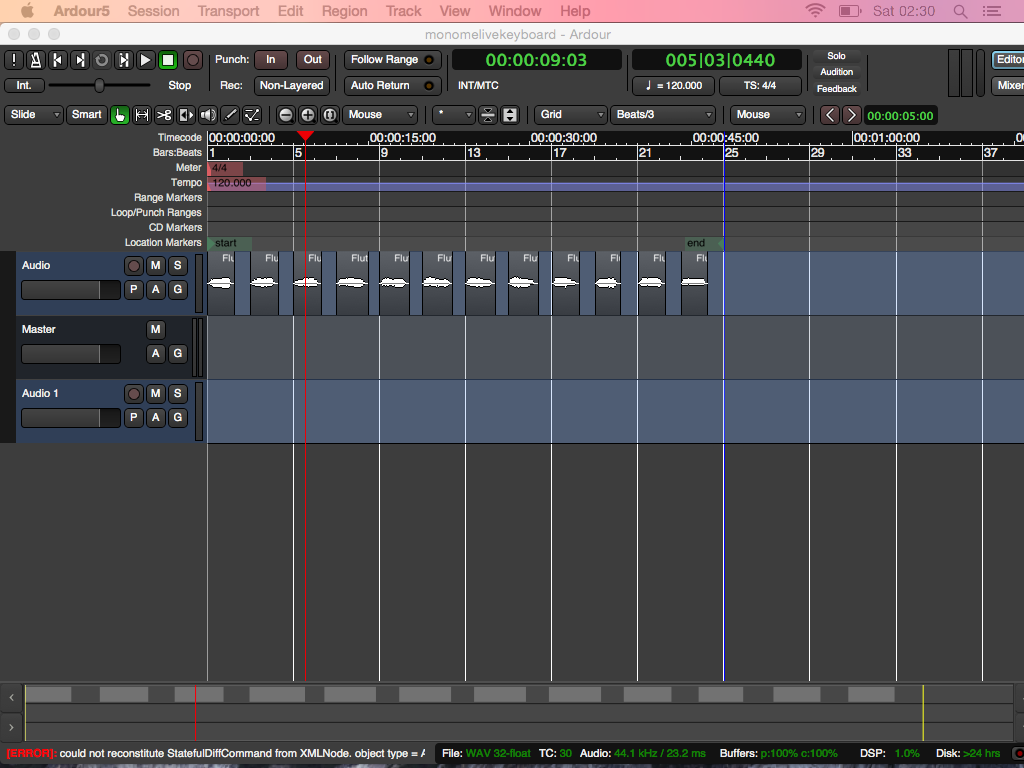Open the Int. sync source selector
This screenshot has height=768, width=1024.
pyautogui.click(x=24, y=86)
